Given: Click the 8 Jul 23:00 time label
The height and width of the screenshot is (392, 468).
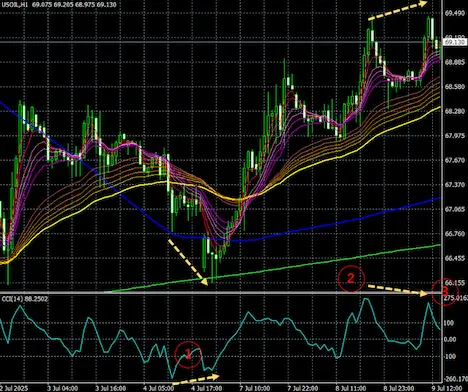Looking at the screenshot, I should 399,388.
